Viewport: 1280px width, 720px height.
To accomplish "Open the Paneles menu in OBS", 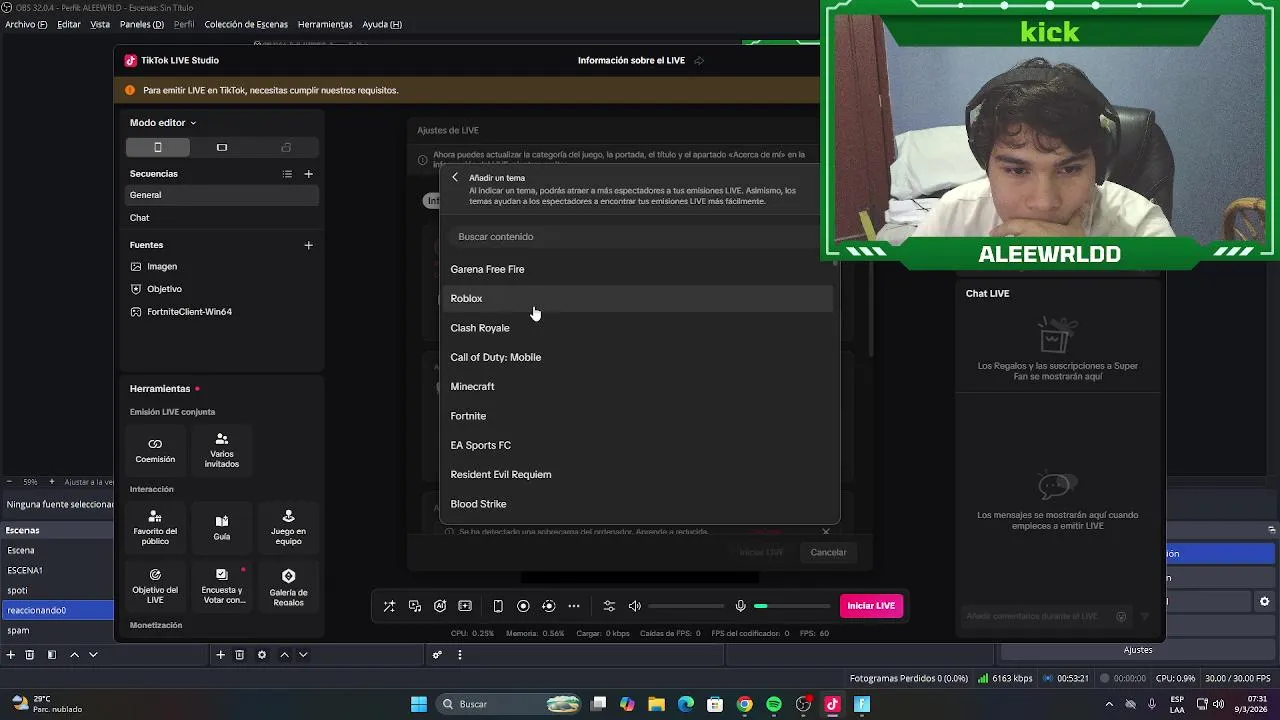I will point(142,24).
